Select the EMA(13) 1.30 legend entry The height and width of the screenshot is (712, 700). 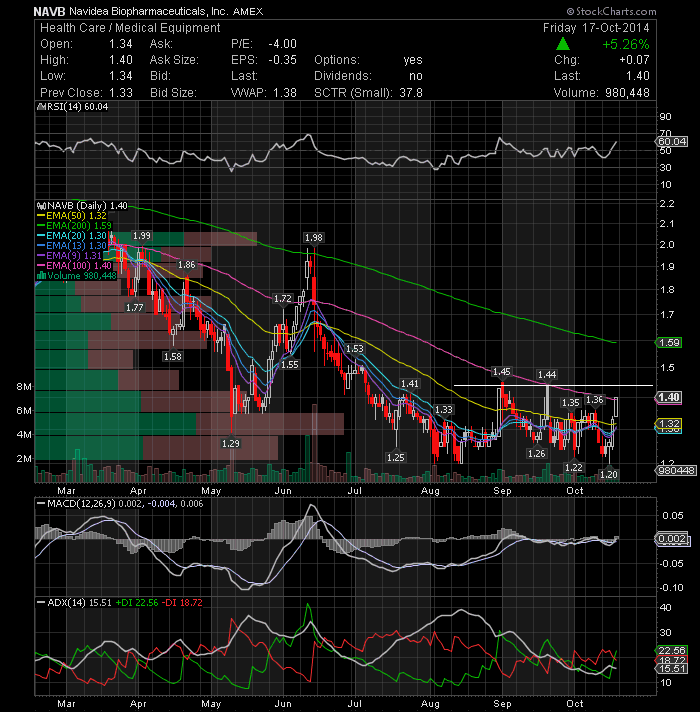[72, 245]
